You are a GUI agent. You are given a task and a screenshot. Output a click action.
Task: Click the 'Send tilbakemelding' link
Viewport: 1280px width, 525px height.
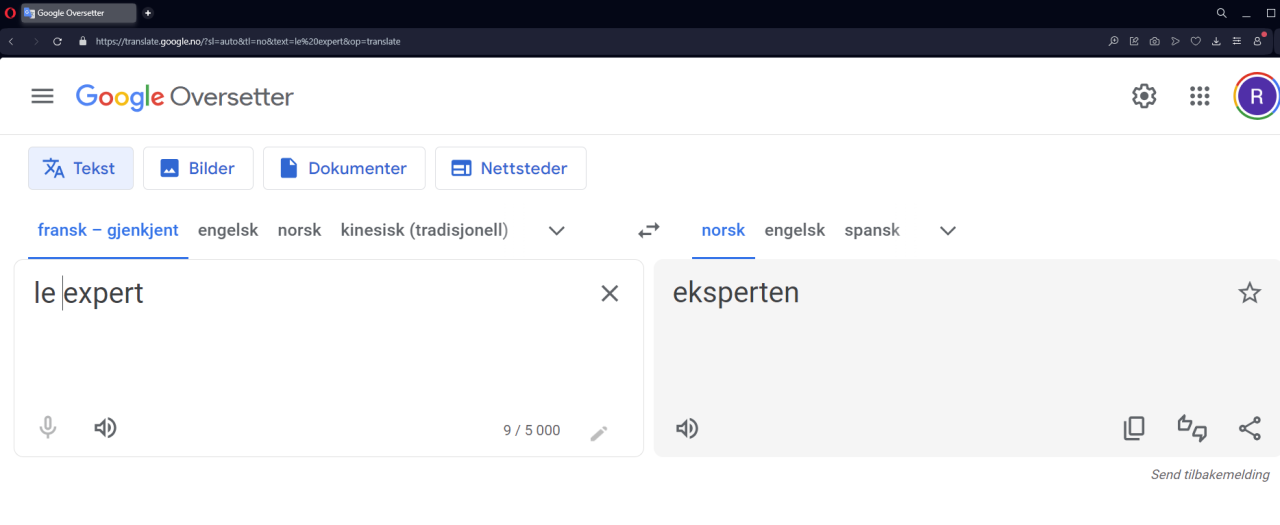click(x=1210, y=475)
